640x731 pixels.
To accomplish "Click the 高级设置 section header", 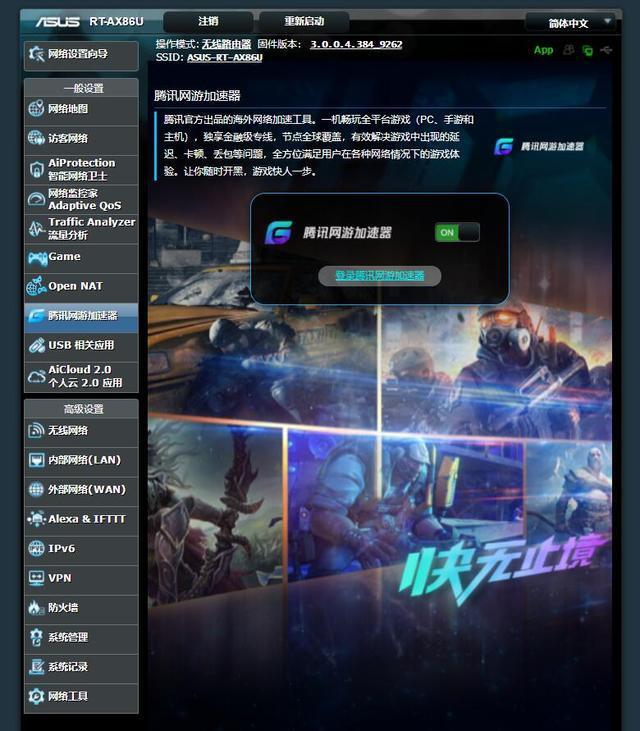I will [83, 409].
